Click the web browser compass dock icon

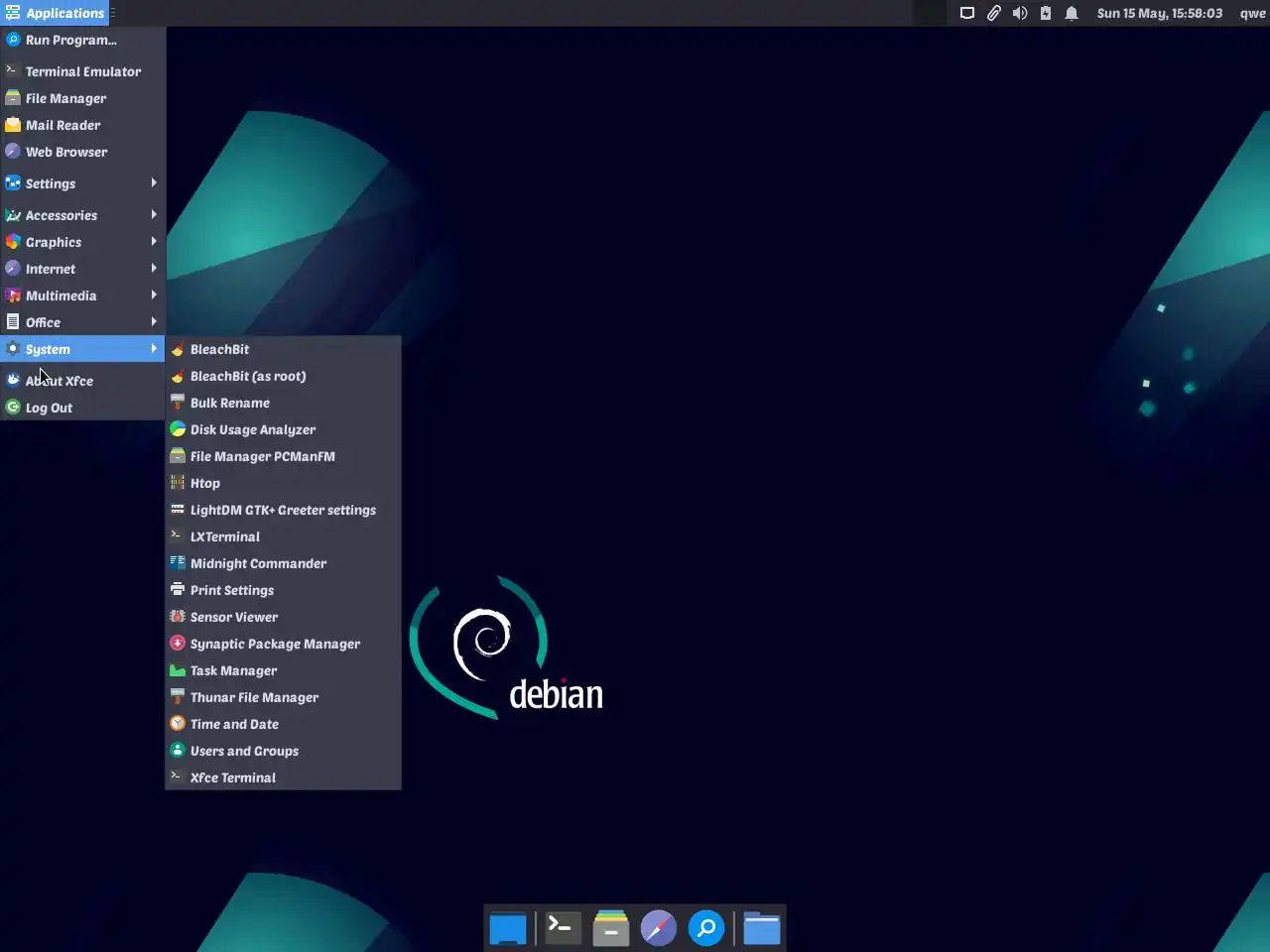659,928
